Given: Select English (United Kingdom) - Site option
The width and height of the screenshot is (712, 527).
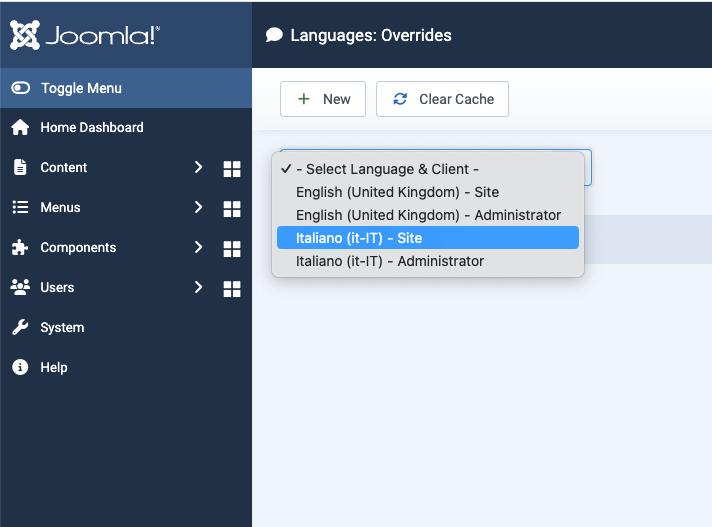Looking at the screenshot, I should (x=397, y=192).
